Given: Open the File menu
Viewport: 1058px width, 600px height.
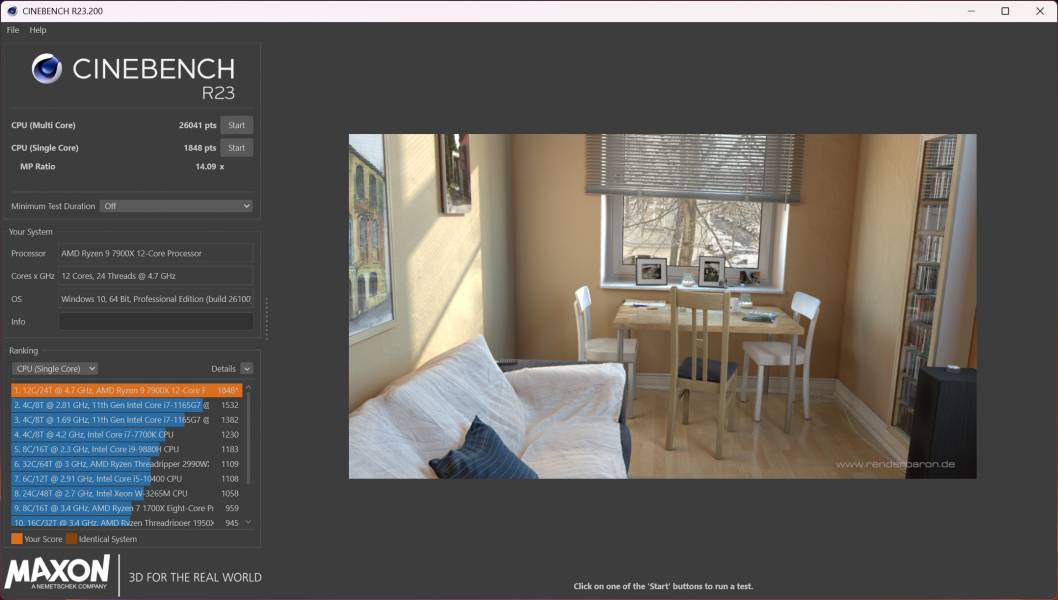Looking at the screenshot, I should click(13, 30).
